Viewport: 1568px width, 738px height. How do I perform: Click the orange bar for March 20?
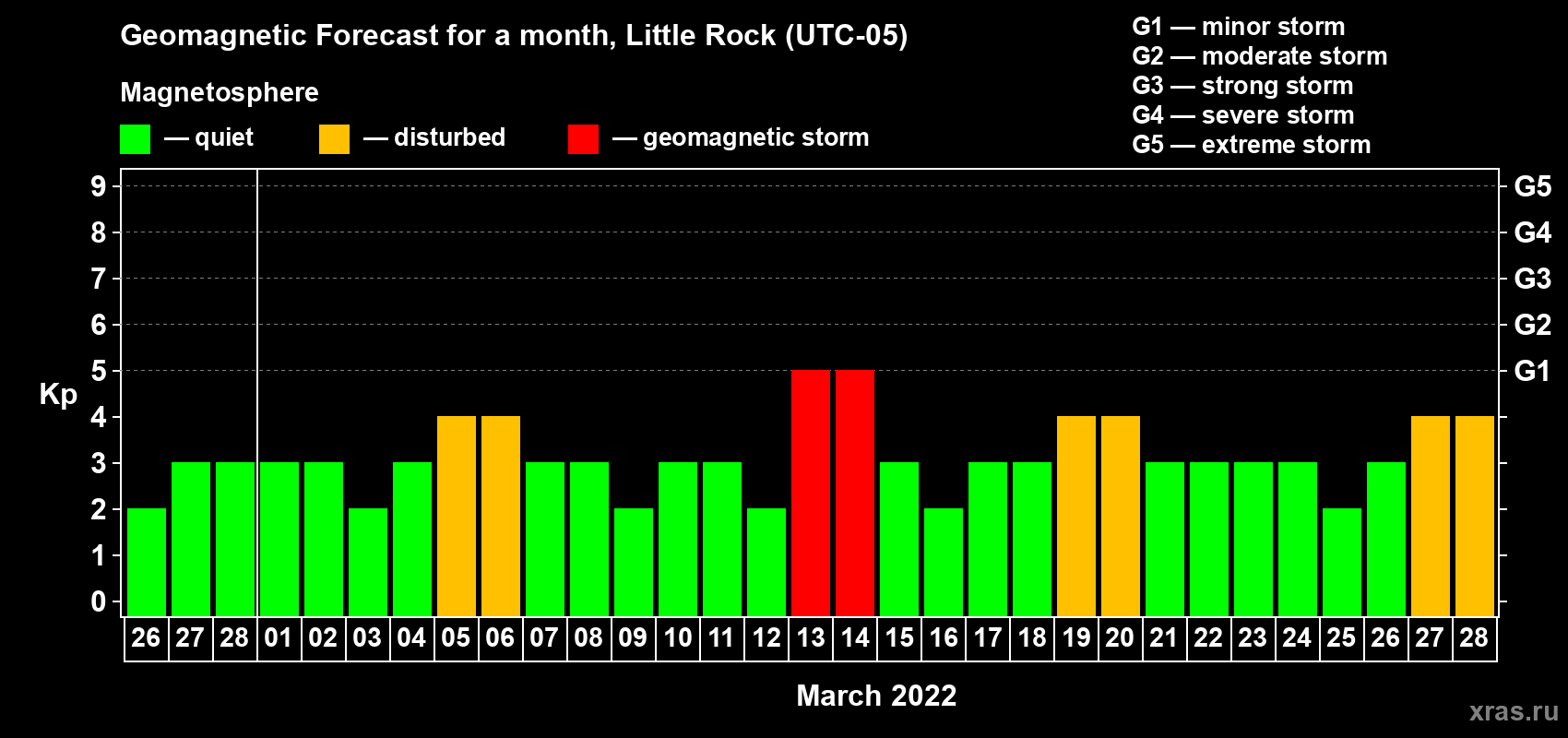1121,516
